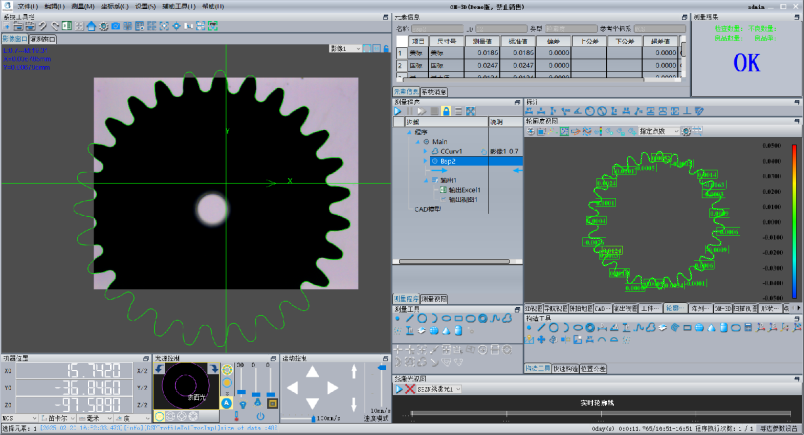Click the lock icon in program toolbar
Screen dimensions: 804x435
pyautogui.click(x=446, y=111)
